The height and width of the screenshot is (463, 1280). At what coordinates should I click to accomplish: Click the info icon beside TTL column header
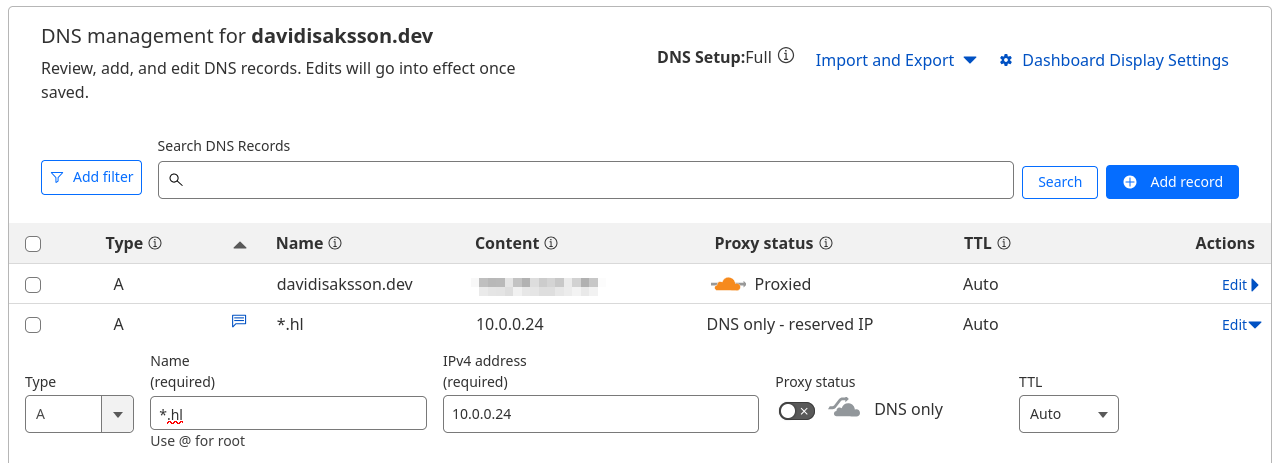point(1004,243)
